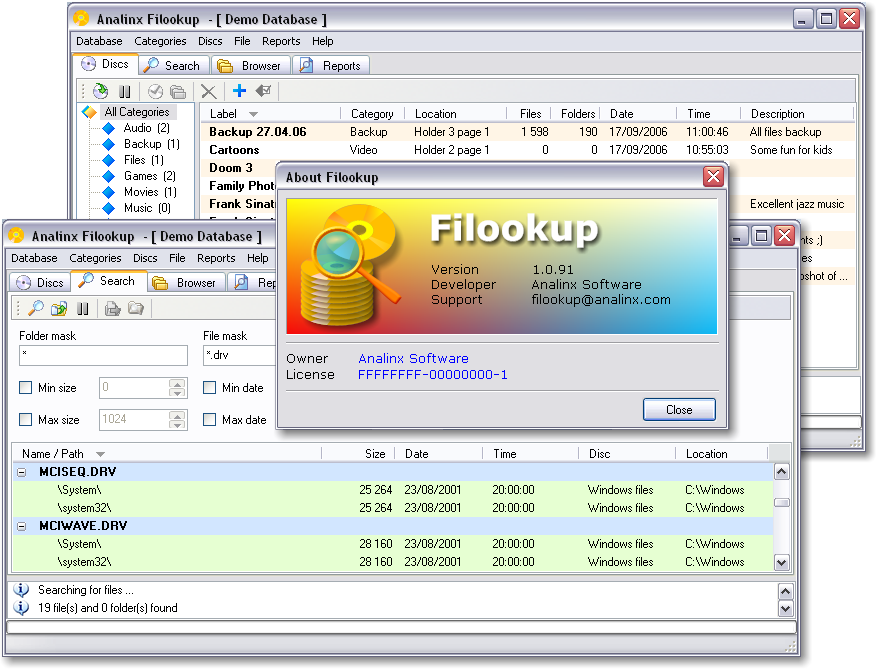878x669 pixels.
Task: Click the blue diamond icon next to Audio
Action: (x=109, y=128)
